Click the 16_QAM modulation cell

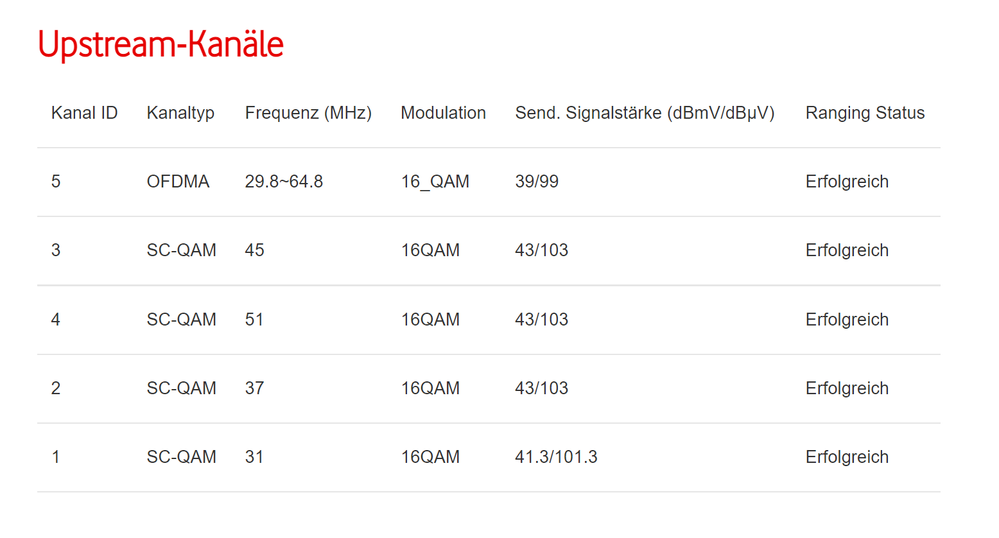point(435,182)
